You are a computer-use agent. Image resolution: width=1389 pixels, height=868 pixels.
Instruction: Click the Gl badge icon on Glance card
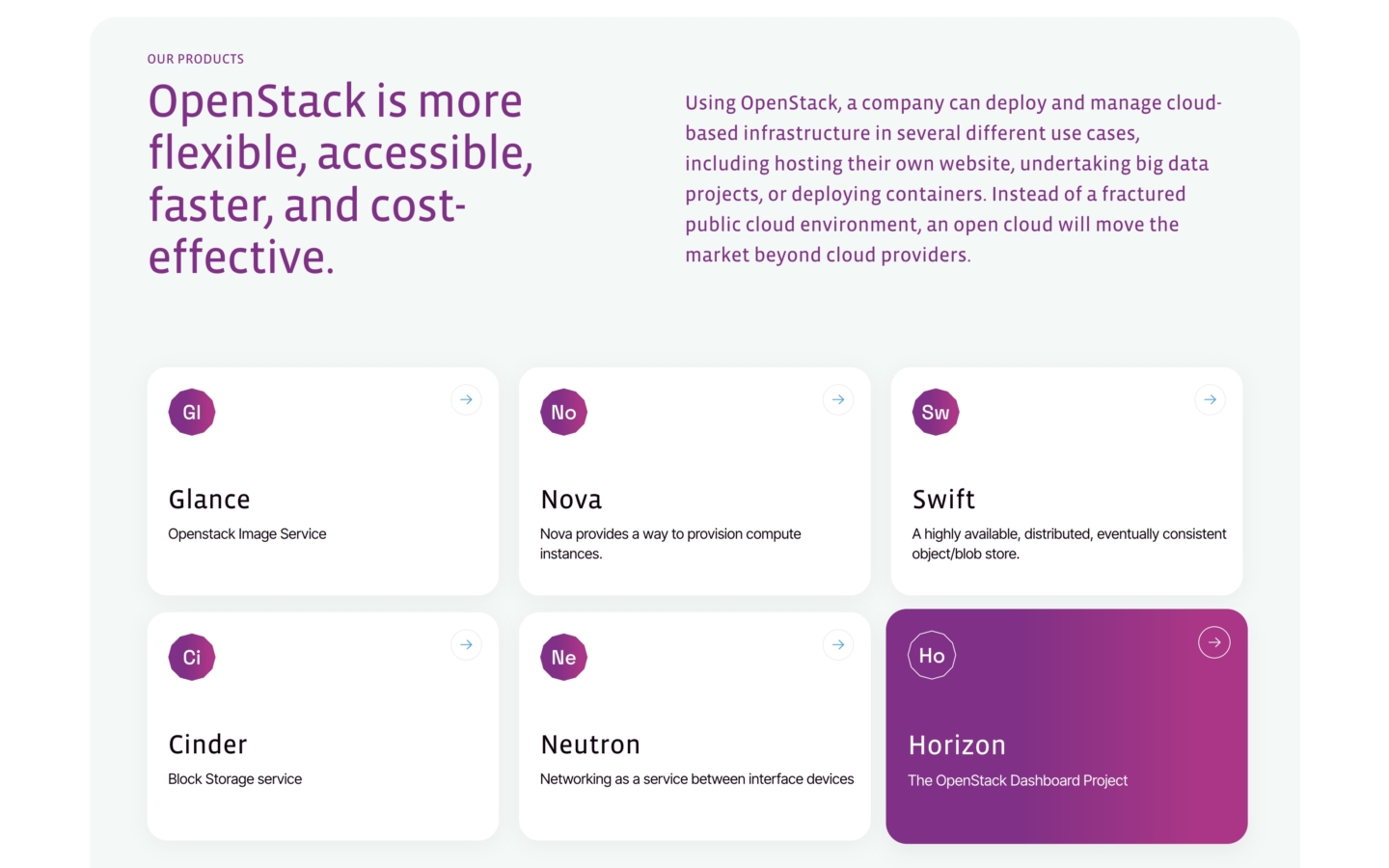point(192,412)
